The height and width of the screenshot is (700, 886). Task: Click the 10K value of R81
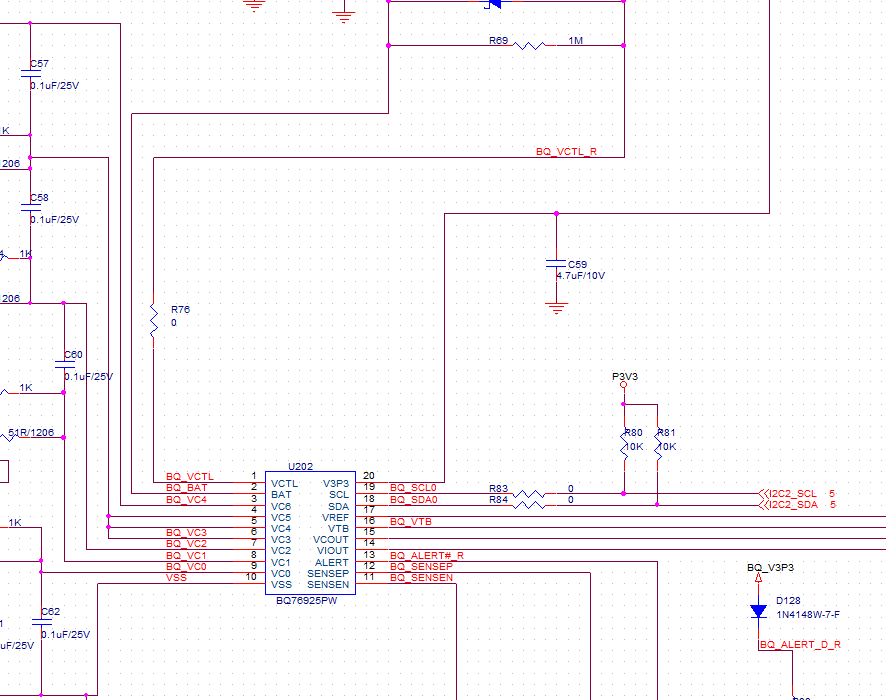[x=667, y=447]
